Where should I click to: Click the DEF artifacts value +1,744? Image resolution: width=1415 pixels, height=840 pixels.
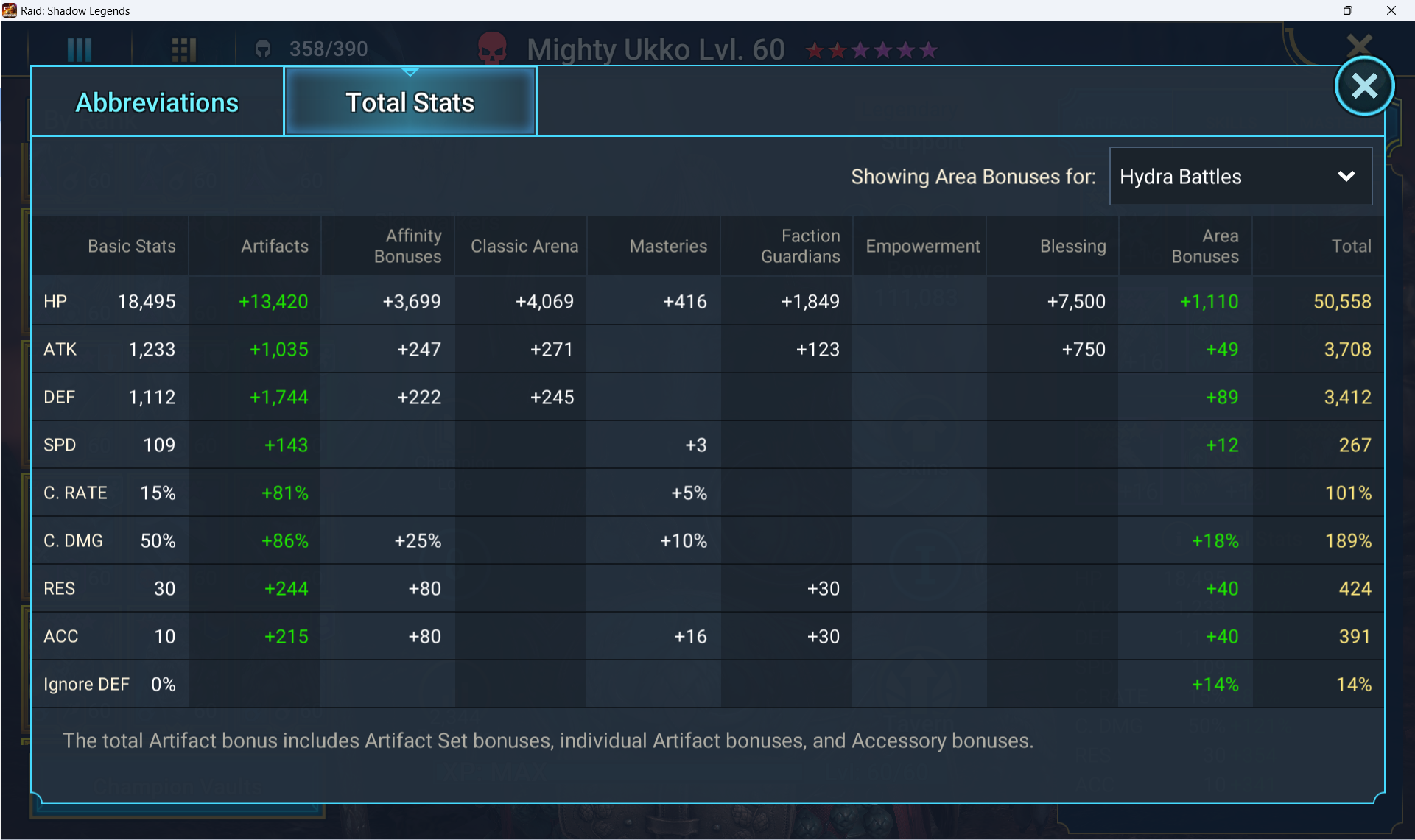point(278,397)
